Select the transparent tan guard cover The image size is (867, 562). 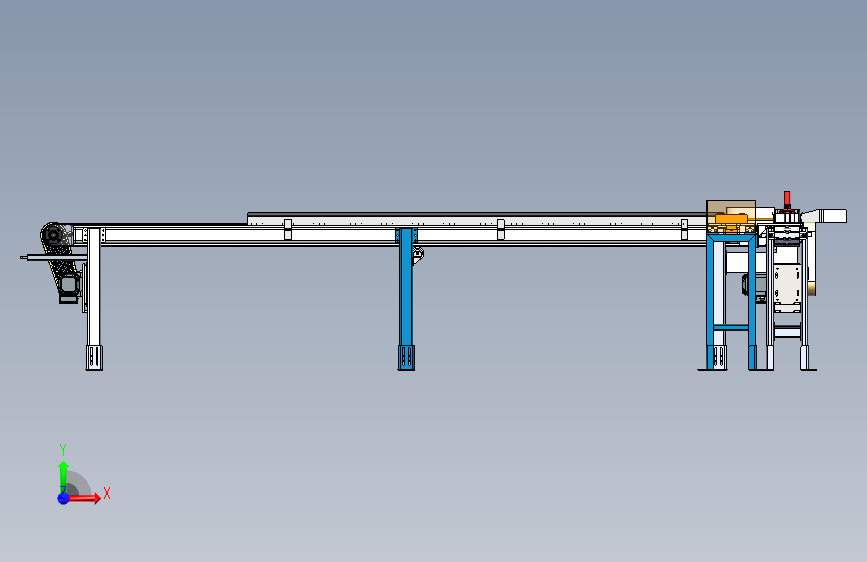point(731,217)
